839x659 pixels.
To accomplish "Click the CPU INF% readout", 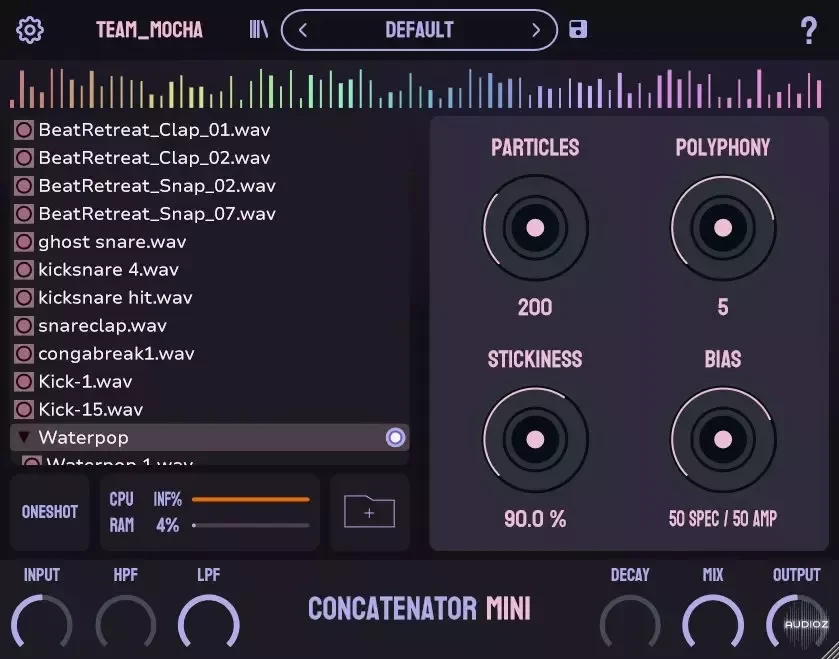I will click(167, 500).
